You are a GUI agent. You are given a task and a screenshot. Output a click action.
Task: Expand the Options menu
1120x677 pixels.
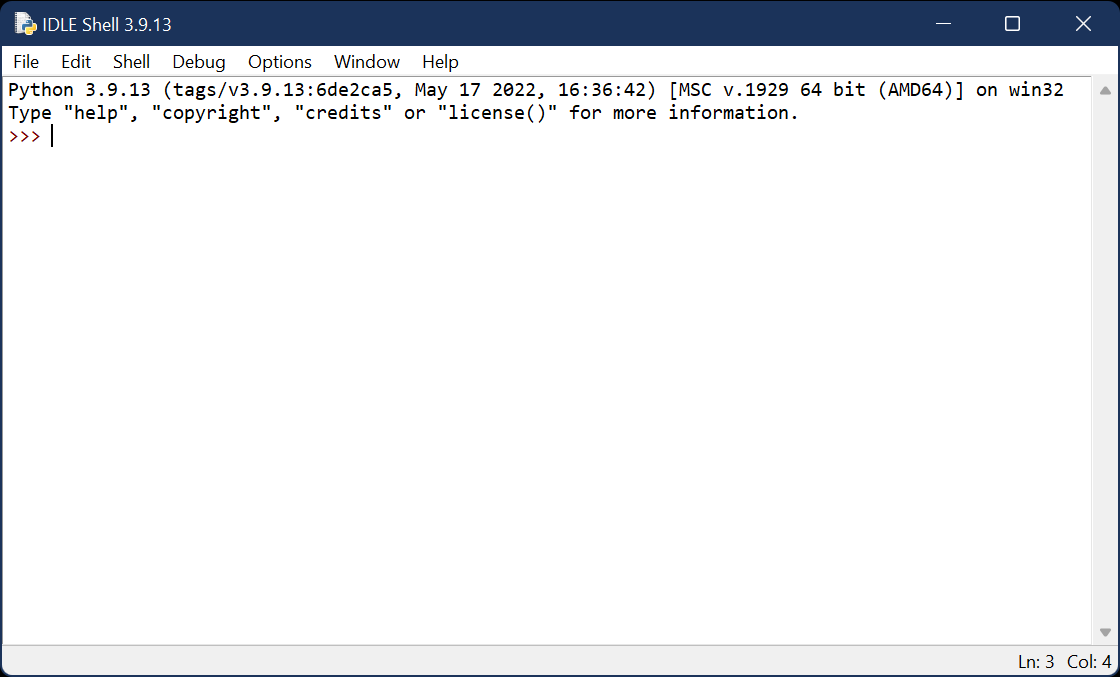[280, 62]
